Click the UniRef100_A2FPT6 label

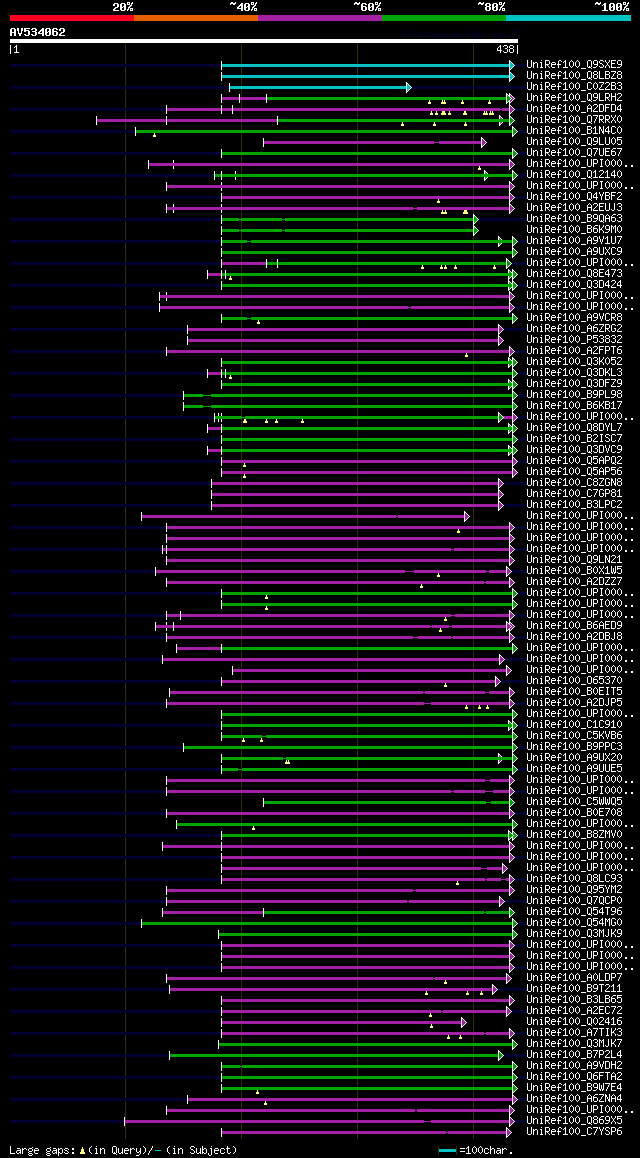(574, 351)
